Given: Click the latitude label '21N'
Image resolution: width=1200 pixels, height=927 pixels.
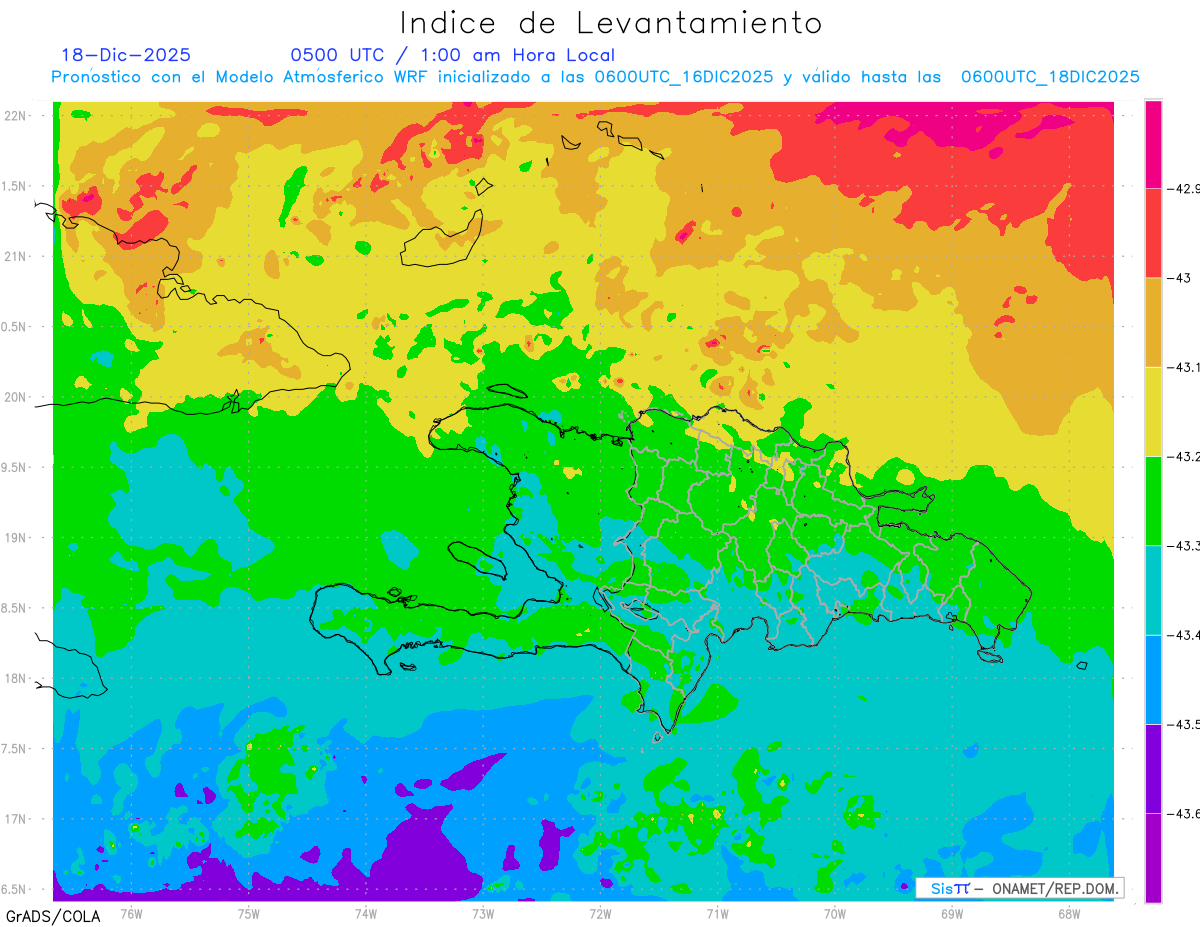Looking at the screenshot, I should point(17,256).
